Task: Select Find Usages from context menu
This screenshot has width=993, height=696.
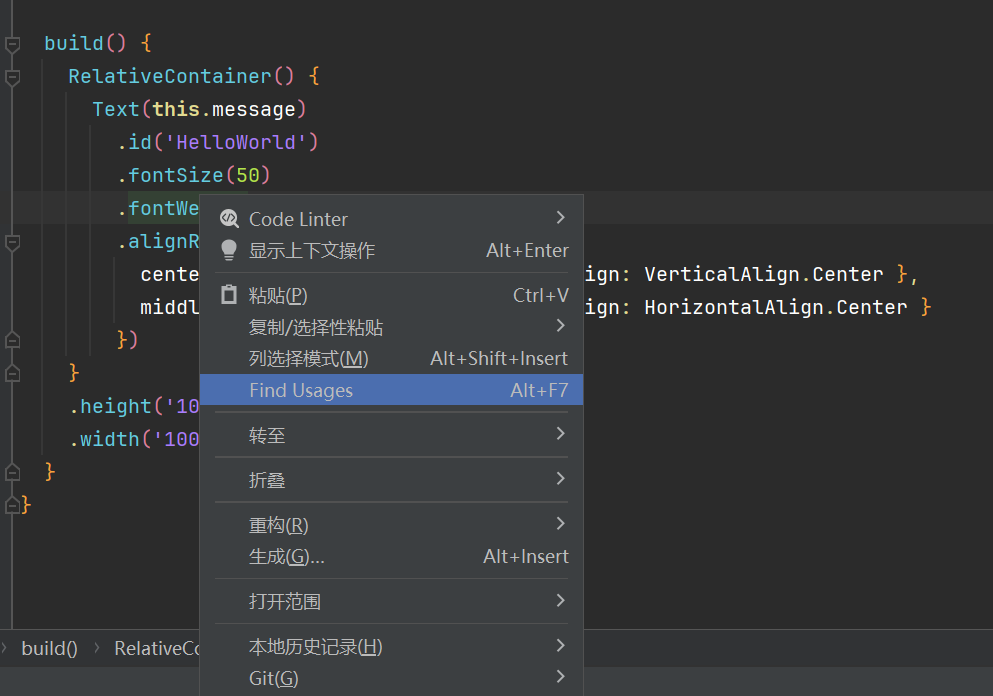Action: tap(391, 389)
